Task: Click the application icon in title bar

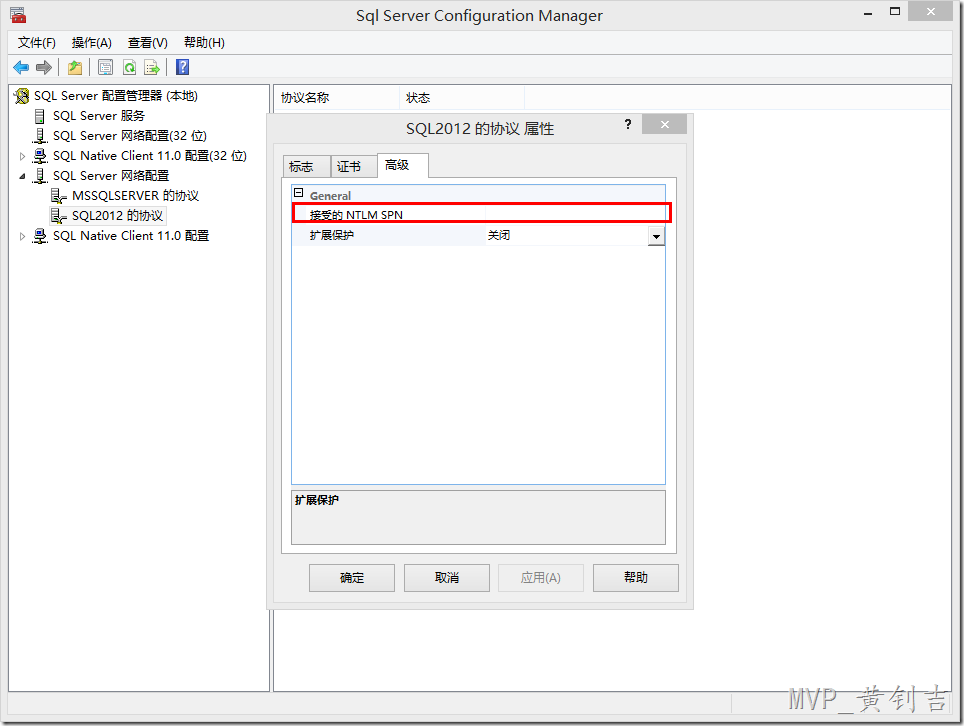Action: 18,15
